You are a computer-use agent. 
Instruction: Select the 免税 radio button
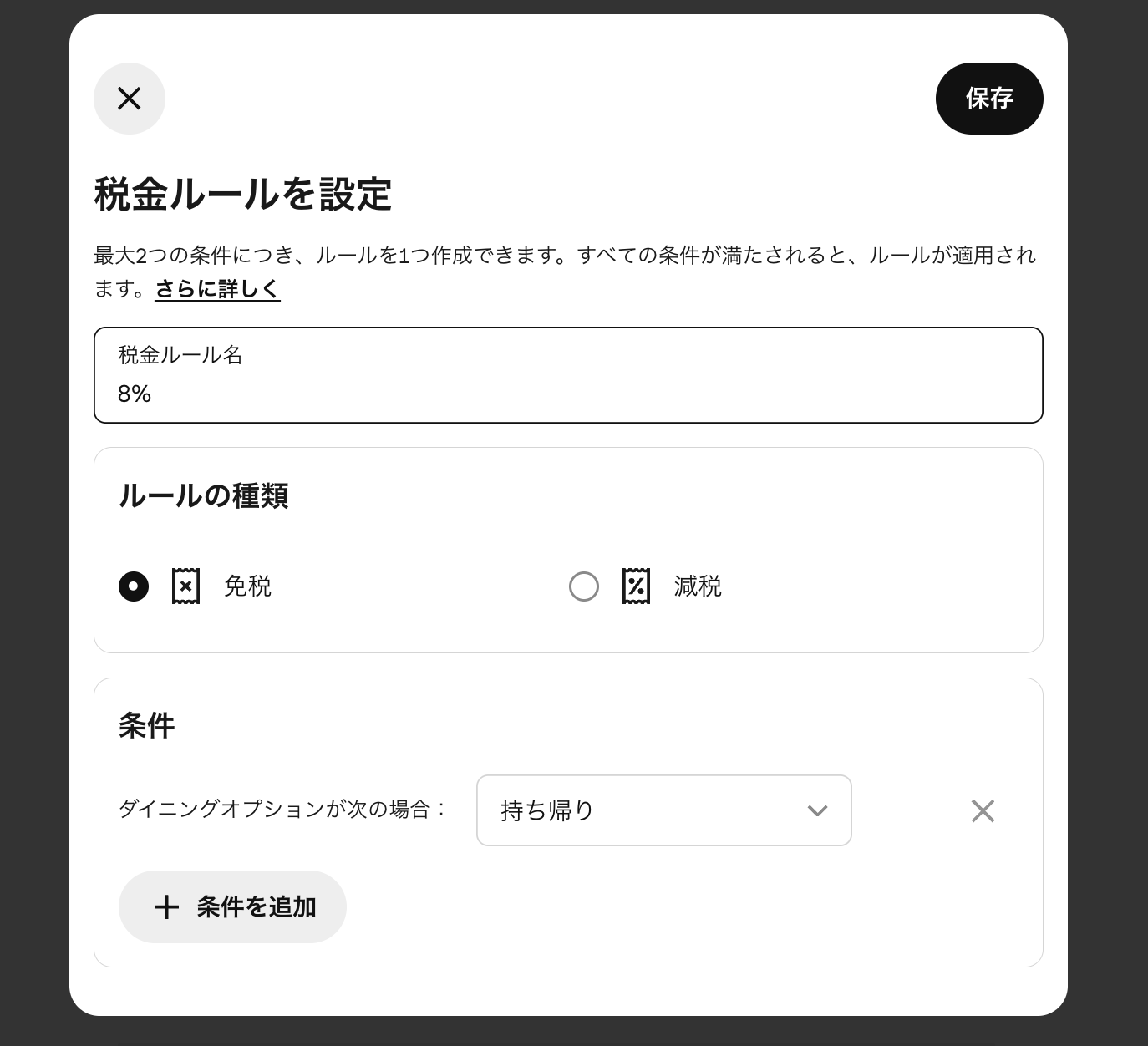point(135,586)
